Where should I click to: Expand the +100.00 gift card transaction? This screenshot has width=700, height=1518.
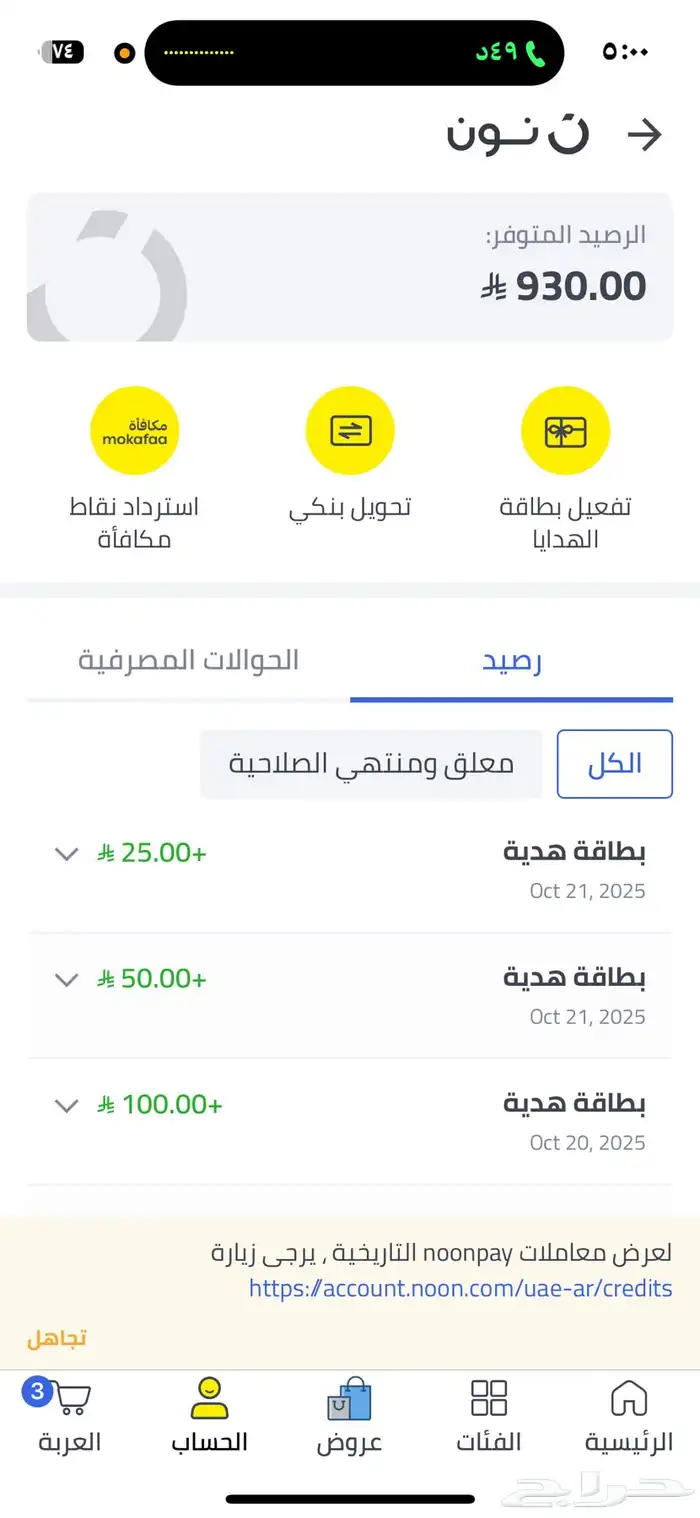click(x=66, y=1105)
